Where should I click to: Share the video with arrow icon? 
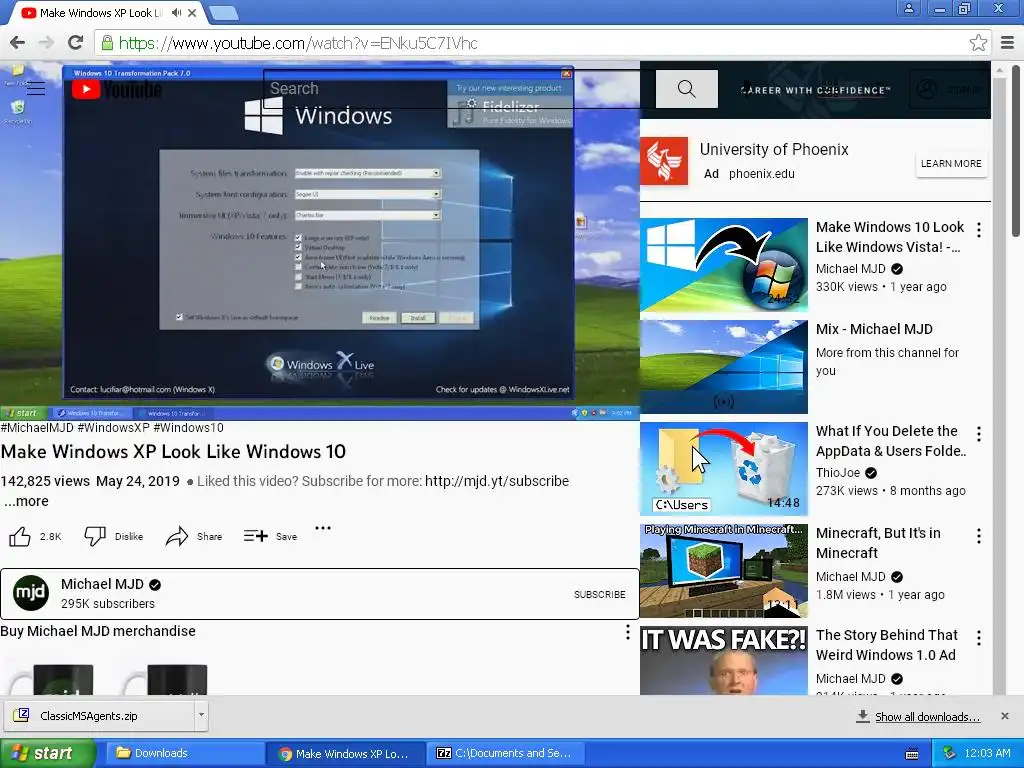coord(176,536)
